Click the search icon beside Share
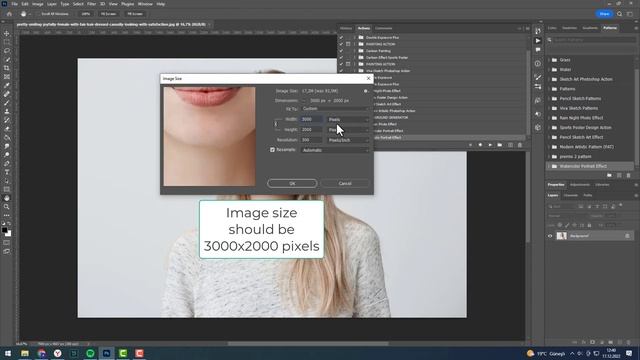This screenshot has height=360, width=640. click(619, 14)
